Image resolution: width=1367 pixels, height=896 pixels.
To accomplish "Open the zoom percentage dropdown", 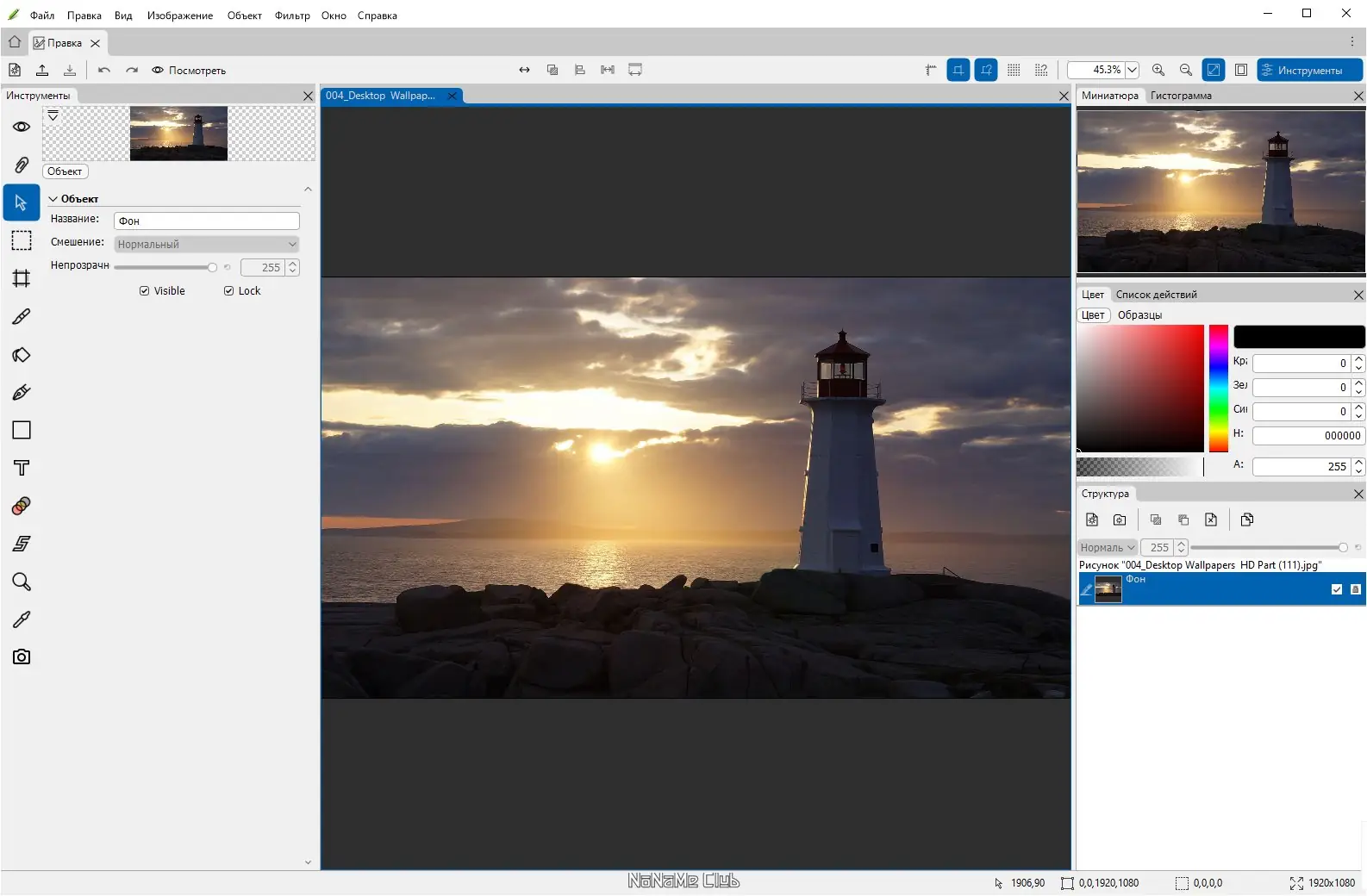I will tap(1133, 71).
